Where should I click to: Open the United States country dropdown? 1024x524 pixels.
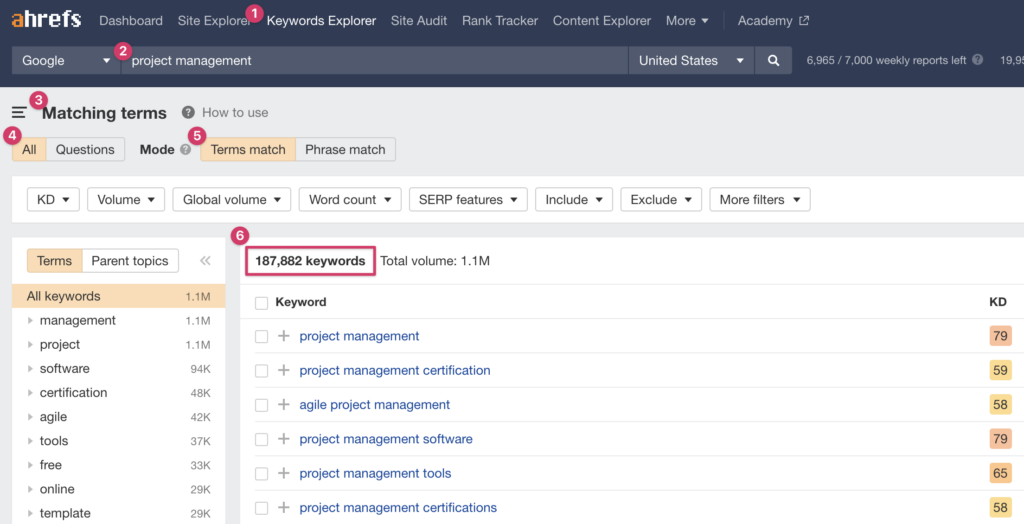pos(691,60)
